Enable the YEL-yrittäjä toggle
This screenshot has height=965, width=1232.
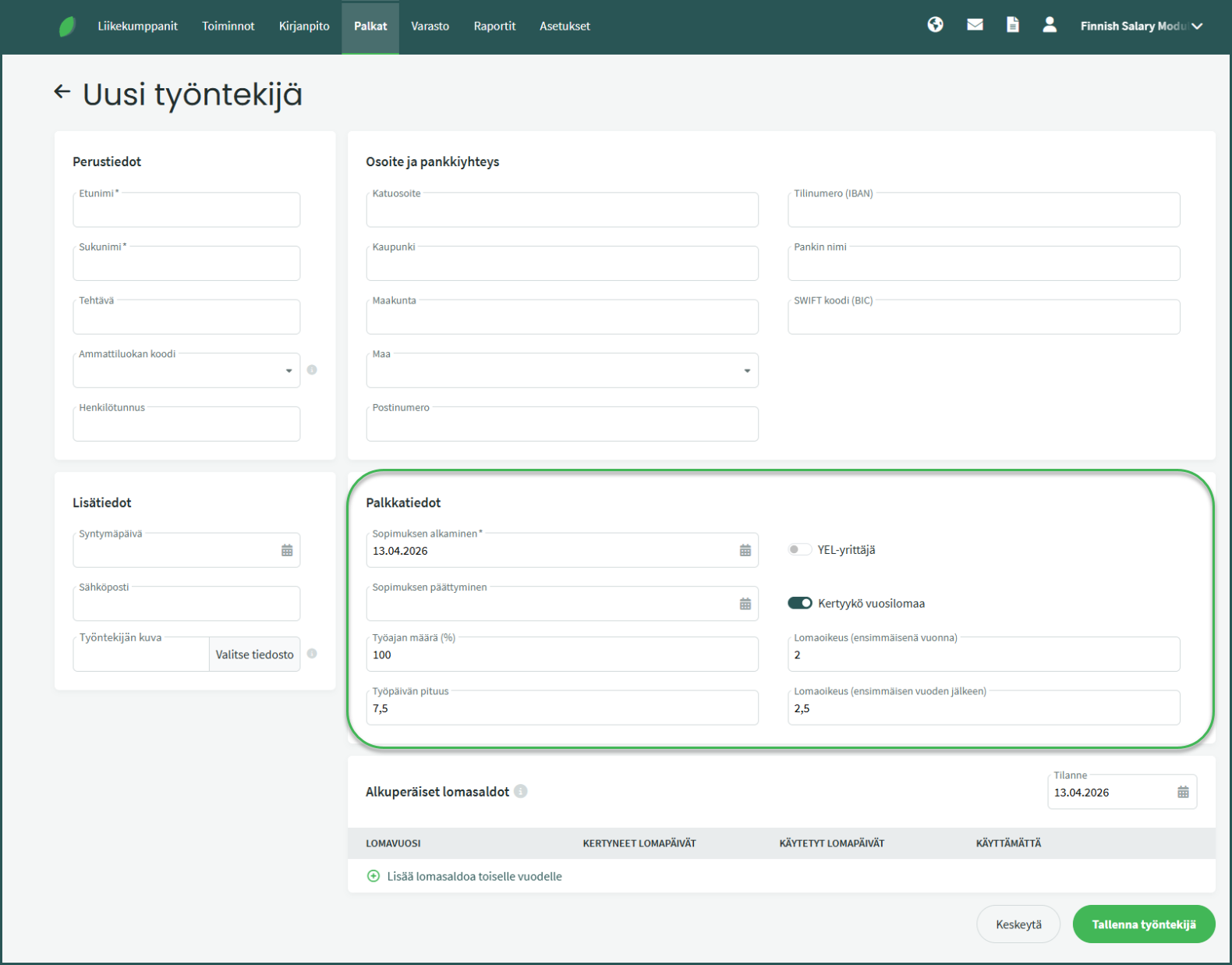(x=799, y=550)
